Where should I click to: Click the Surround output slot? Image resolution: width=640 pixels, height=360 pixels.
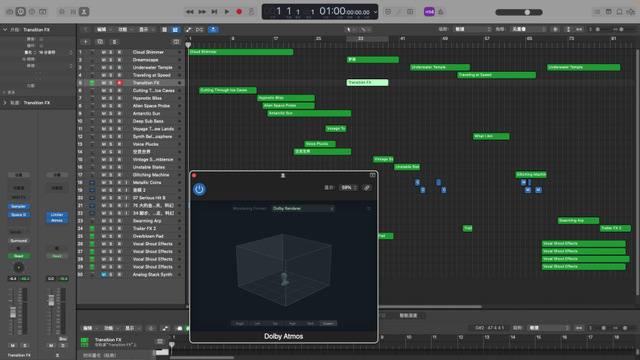pos(18,241)
